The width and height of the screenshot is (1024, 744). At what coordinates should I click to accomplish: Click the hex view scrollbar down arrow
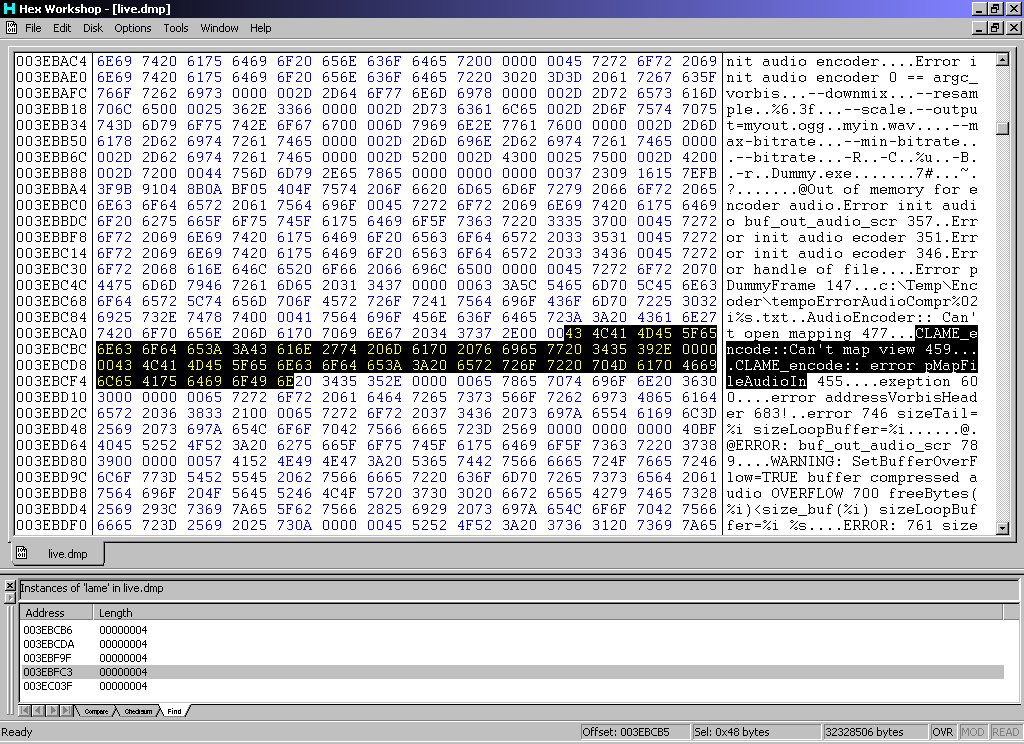1002,528
